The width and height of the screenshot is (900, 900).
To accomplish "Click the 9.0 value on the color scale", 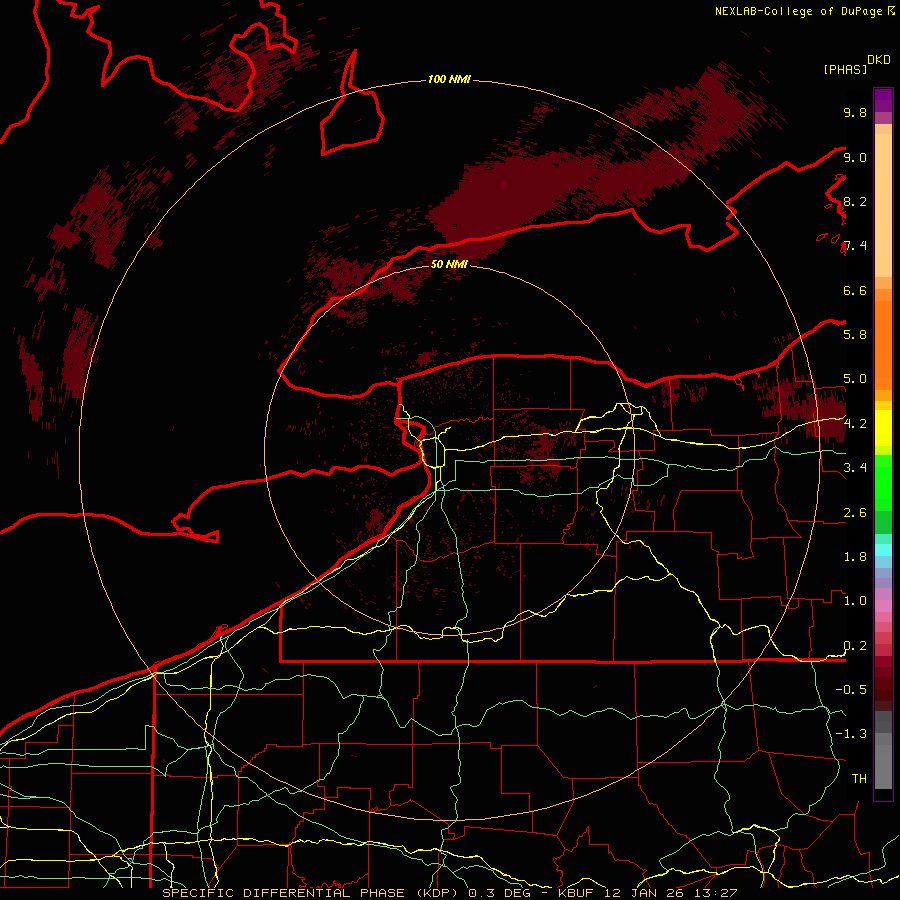I will click(855, 157).
